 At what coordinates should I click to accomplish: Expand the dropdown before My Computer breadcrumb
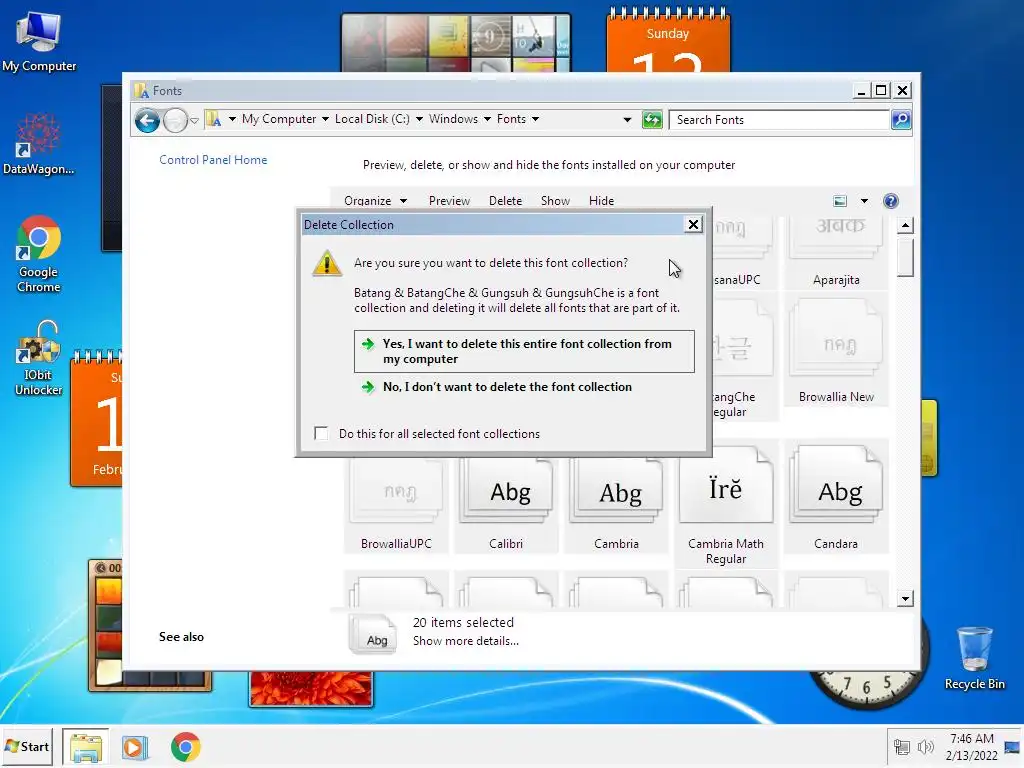point(232,119)
